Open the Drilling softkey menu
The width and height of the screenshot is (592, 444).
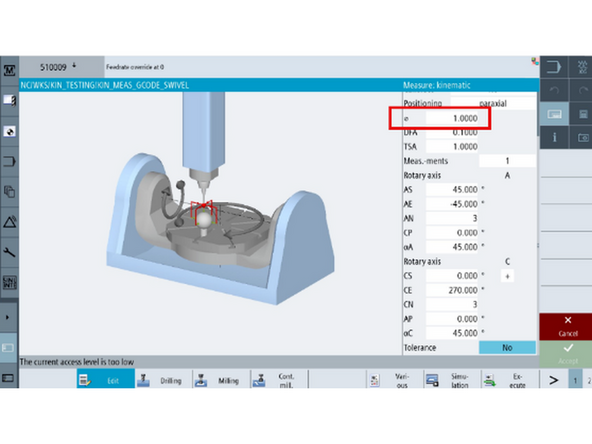click(163, 379)
